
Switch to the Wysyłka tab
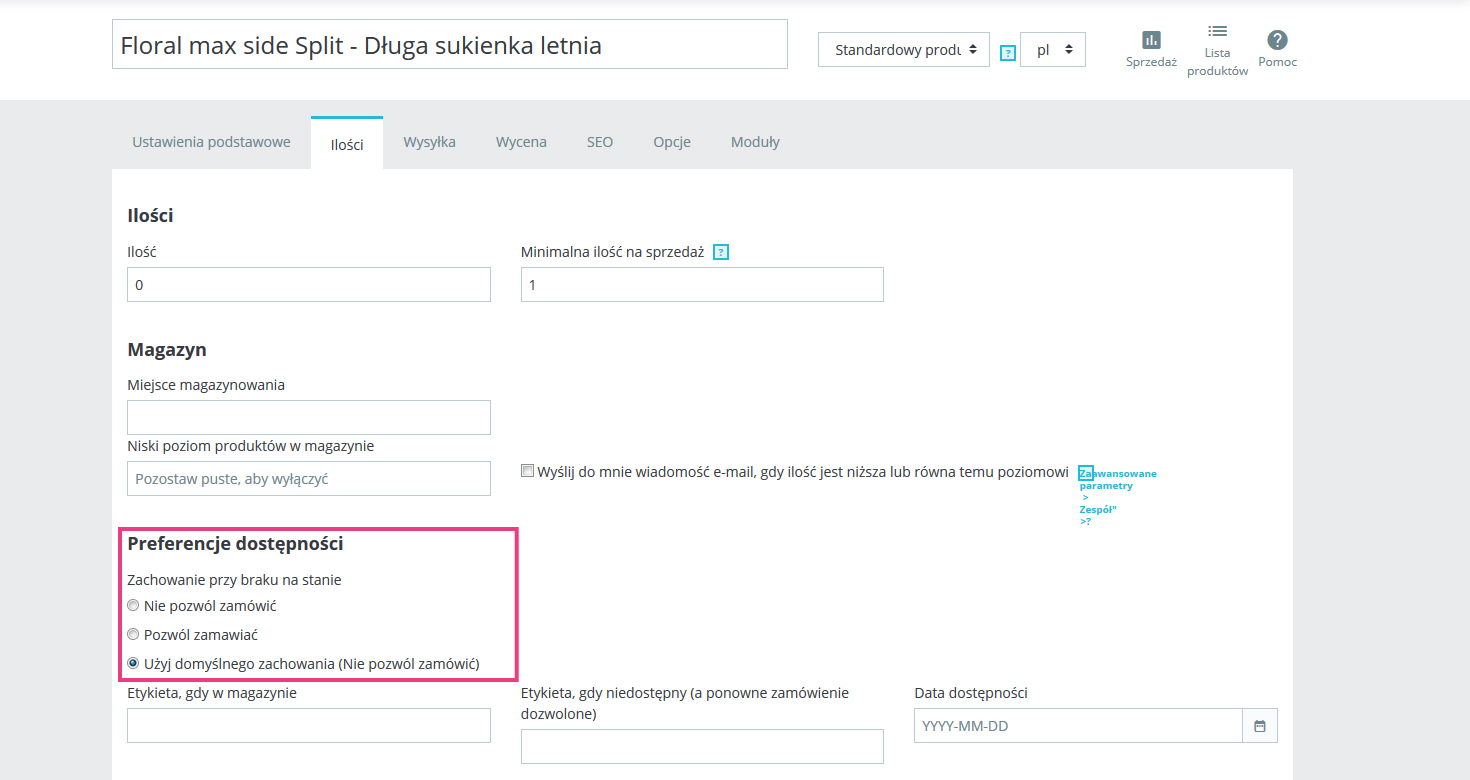point(429,142)
